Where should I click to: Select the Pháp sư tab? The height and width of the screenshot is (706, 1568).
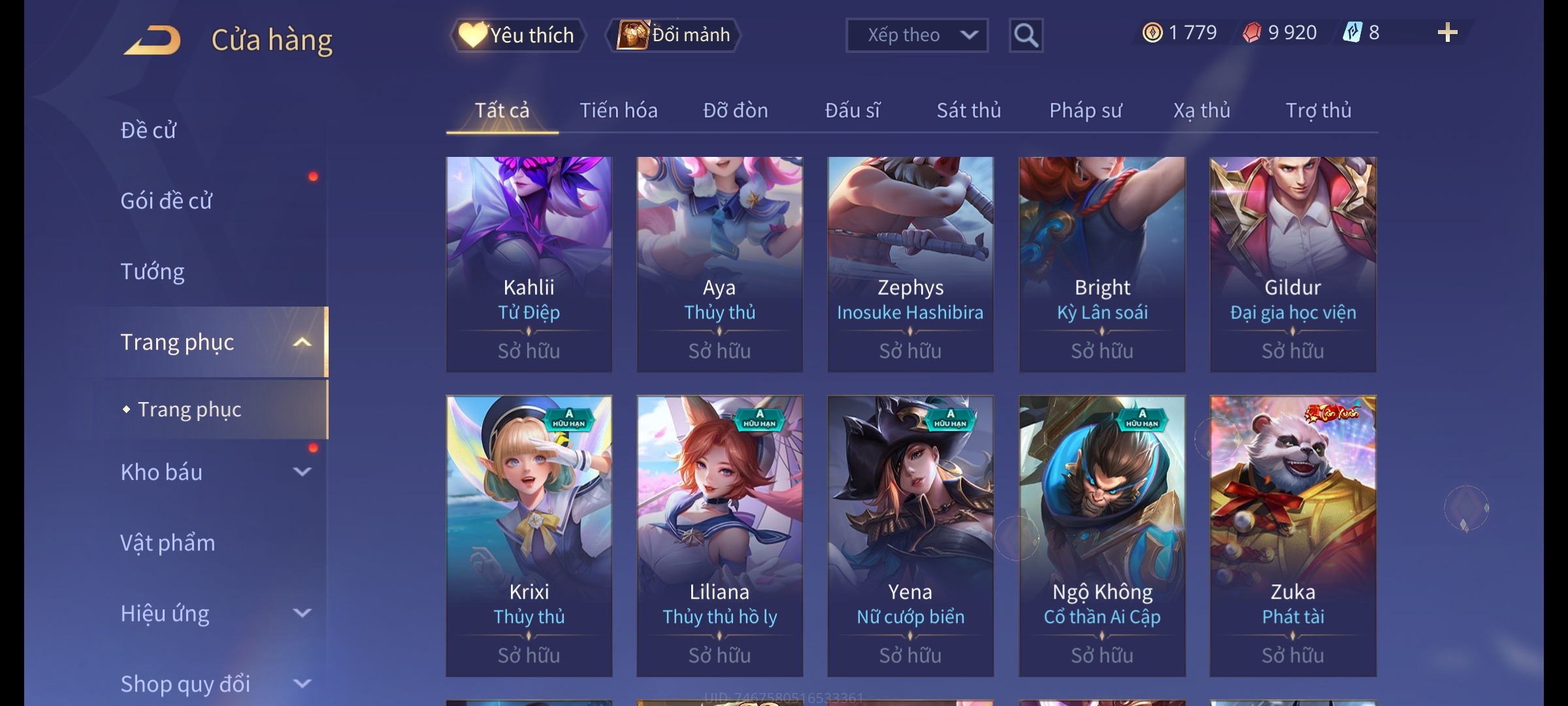point(1085,110)
